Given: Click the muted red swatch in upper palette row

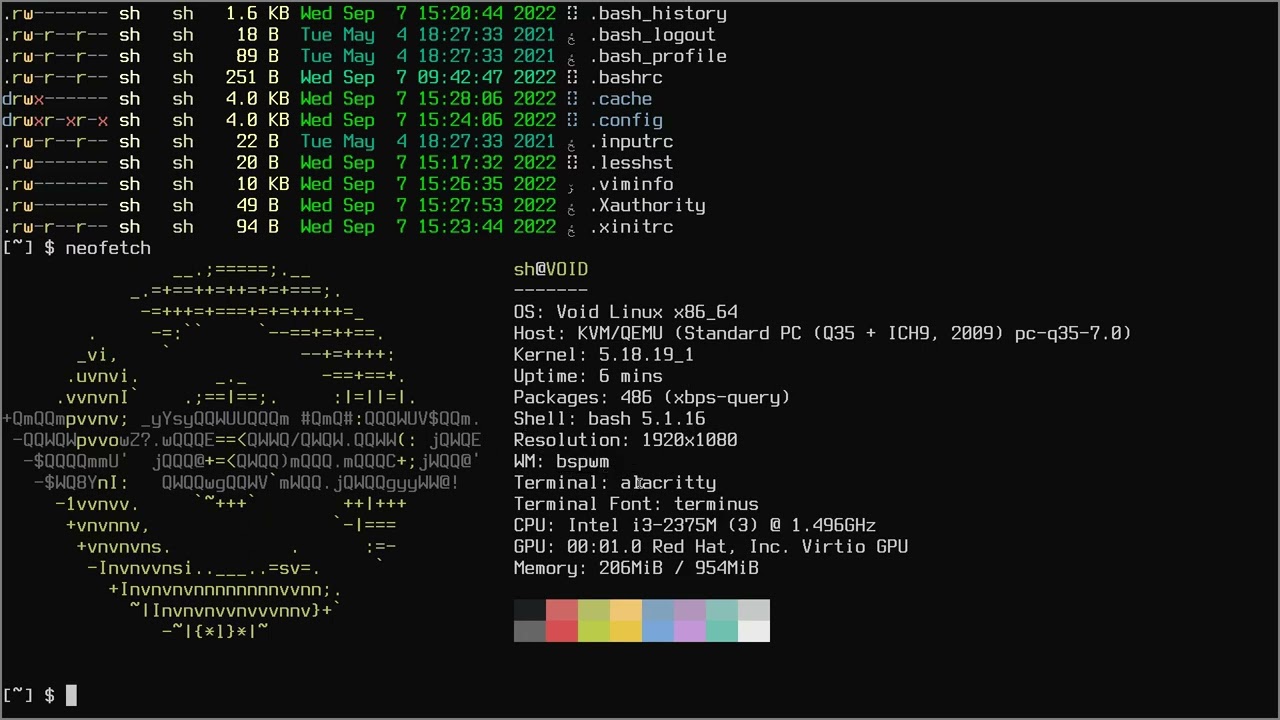Looking at the screenshot, I should [562, 610].
